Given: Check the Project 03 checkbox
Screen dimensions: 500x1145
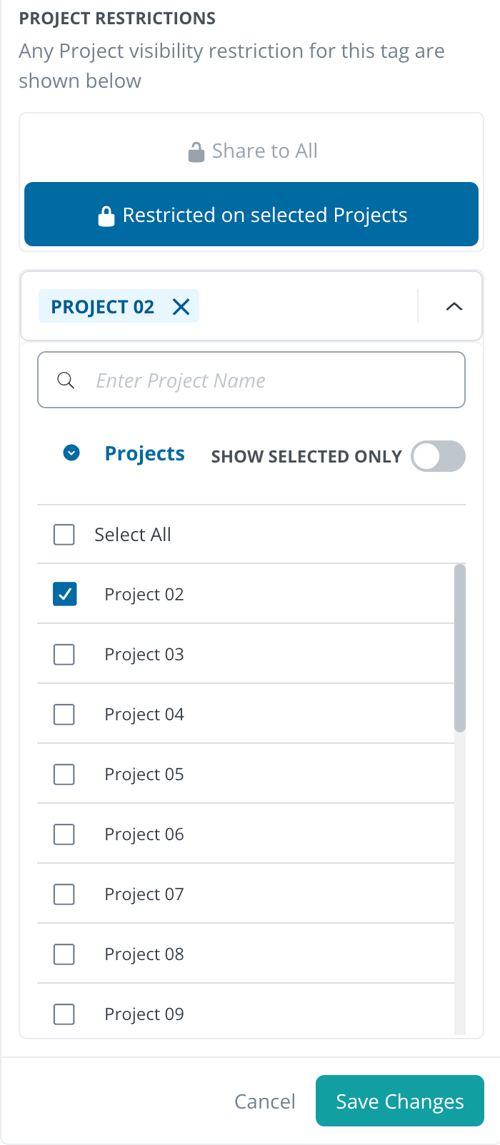Looking at the screenshot, I should pos(64,654).
